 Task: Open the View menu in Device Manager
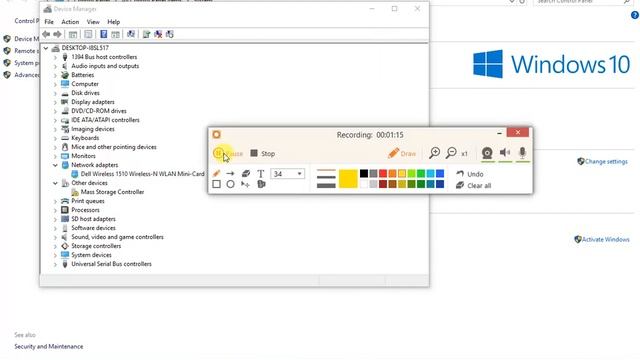coord(93,22)
